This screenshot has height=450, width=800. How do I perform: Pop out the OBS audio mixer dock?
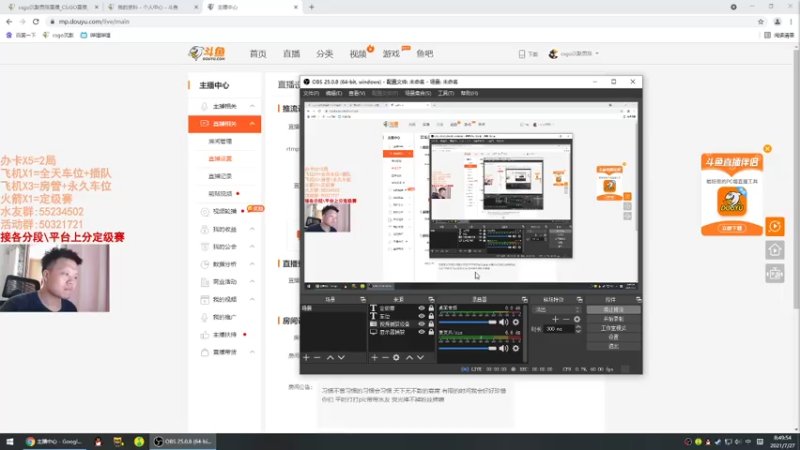pos(524,299)
